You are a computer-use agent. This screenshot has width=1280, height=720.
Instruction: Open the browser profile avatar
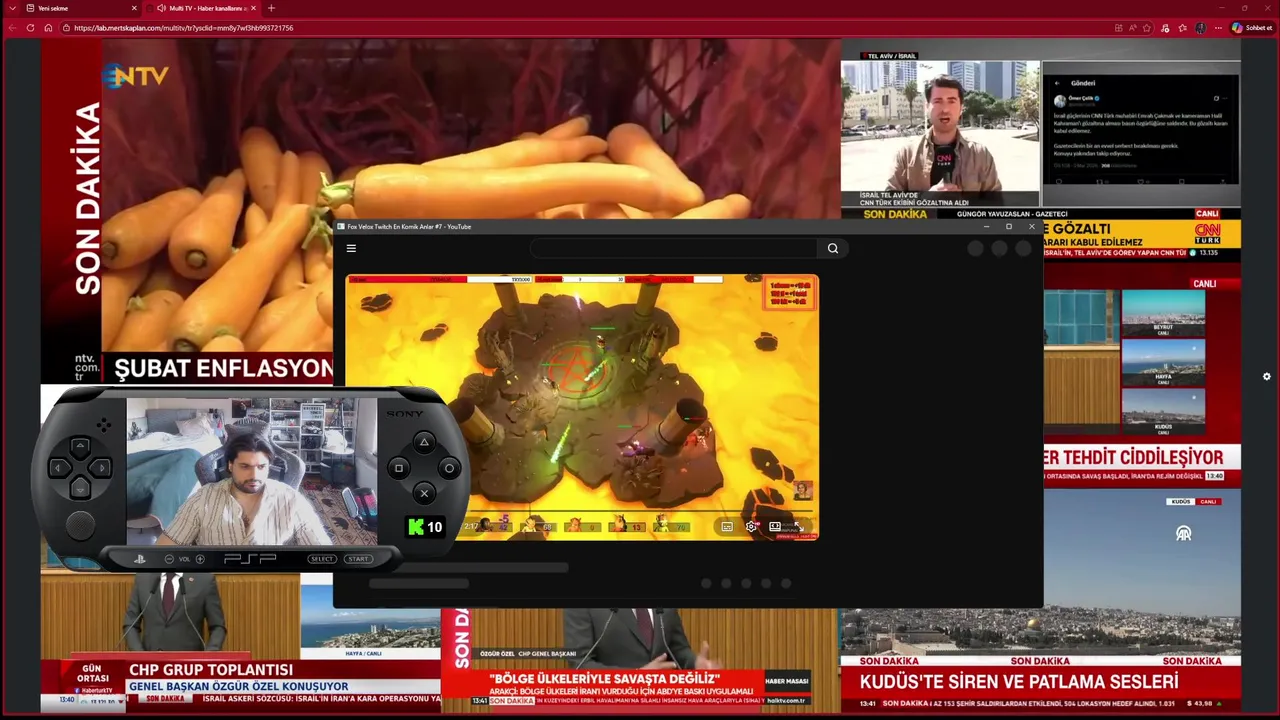click(1200, 28)
